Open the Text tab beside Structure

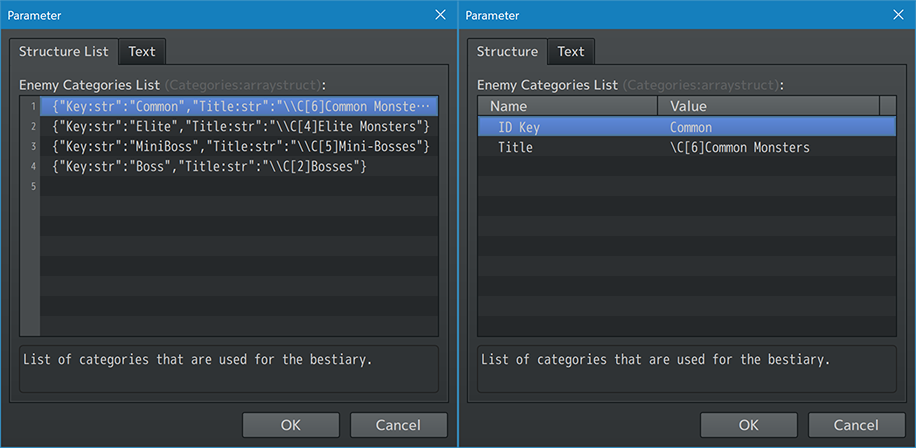point(571,52)
